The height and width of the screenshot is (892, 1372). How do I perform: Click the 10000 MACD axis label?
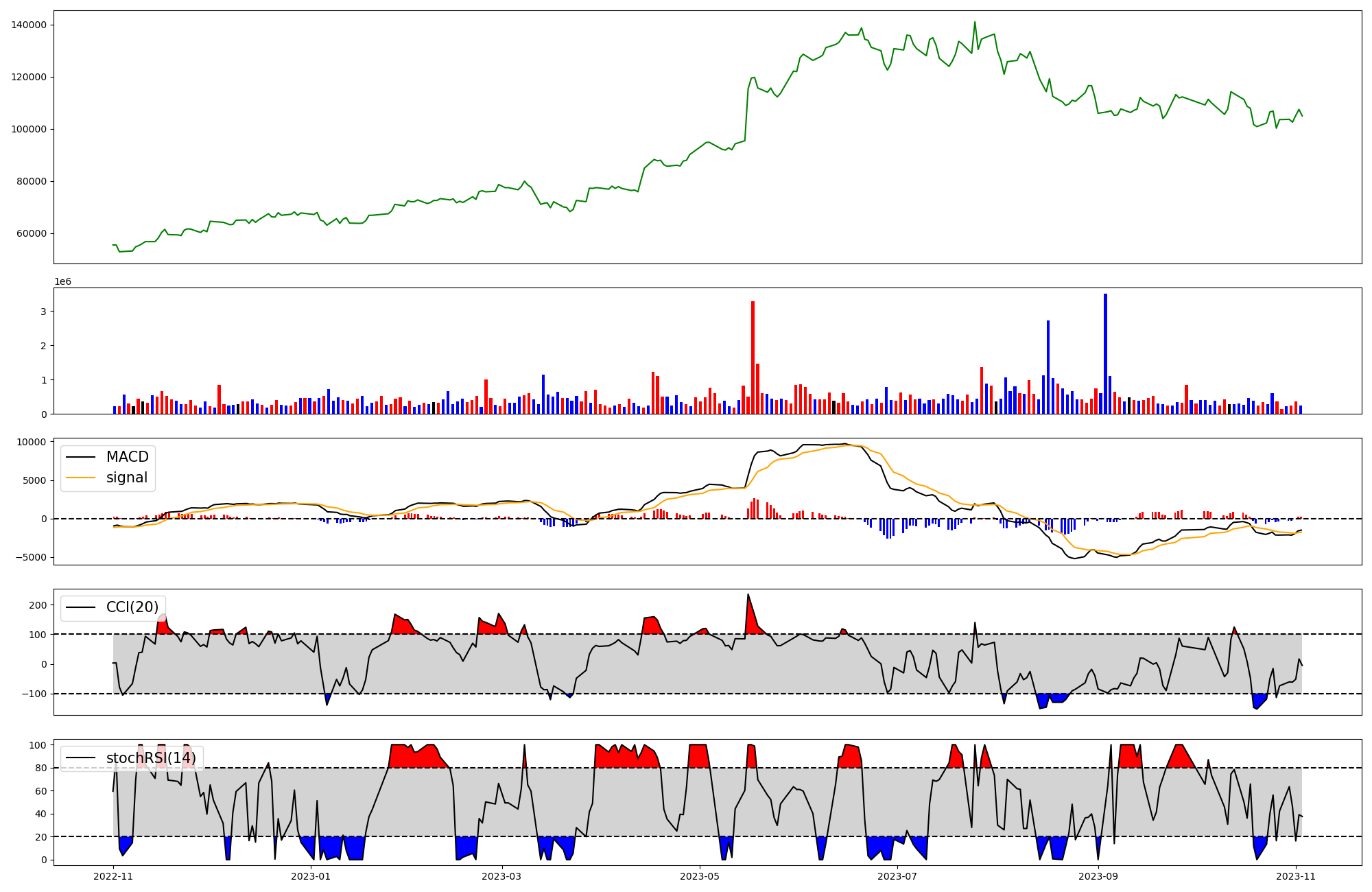[x=31, y=443]
